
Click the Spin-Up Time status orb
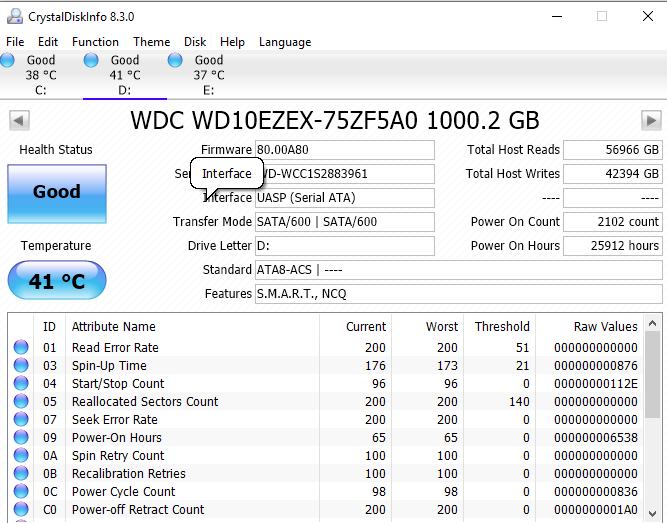tap(21, 366)
